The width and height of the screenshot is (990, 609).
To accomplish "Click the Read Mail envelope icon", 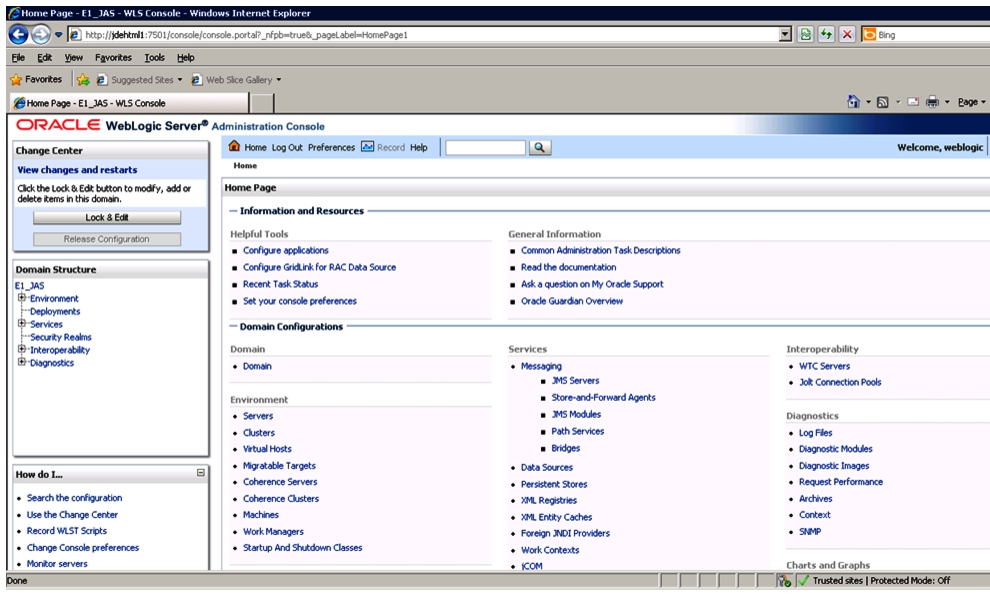I will point(913,102).
